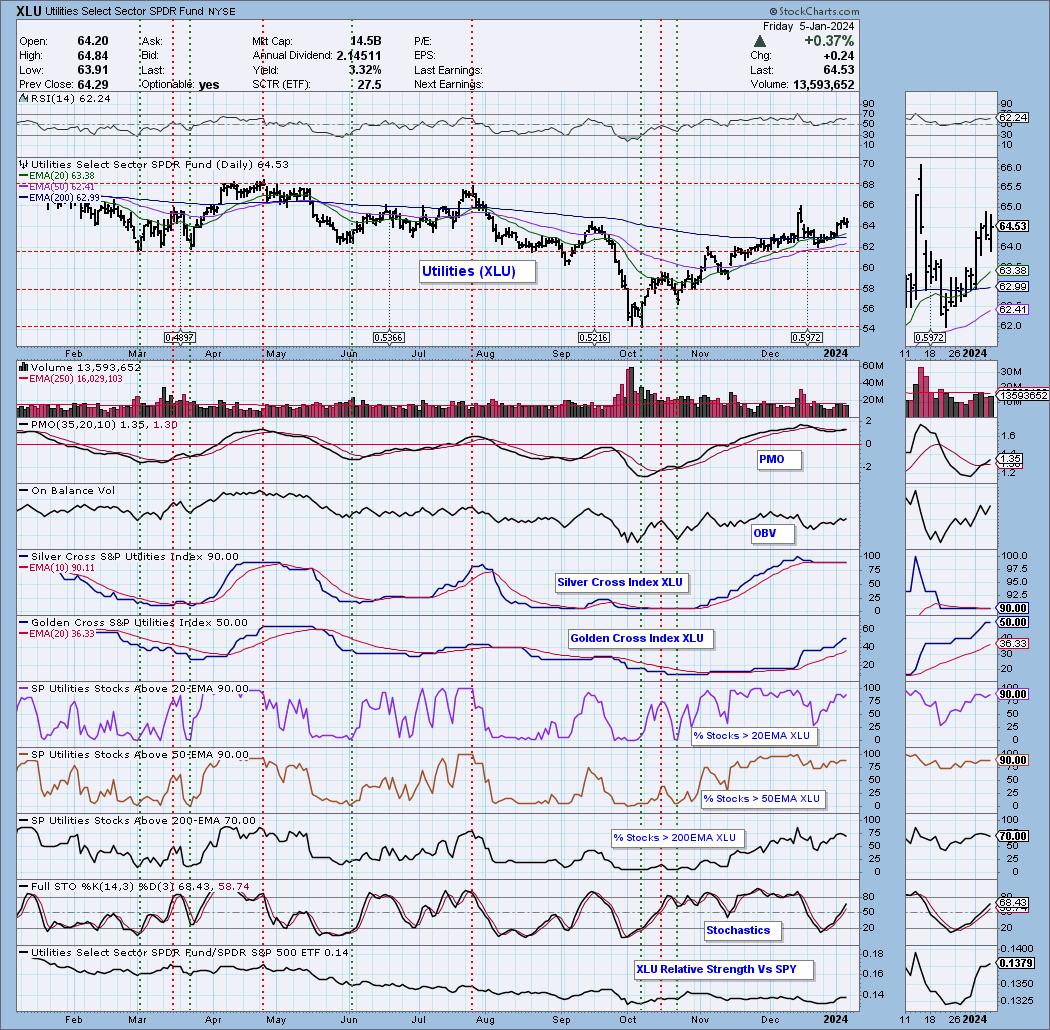Click the Open value 64.20
The image size is (1050, 1030).
(x=93, y=41)
